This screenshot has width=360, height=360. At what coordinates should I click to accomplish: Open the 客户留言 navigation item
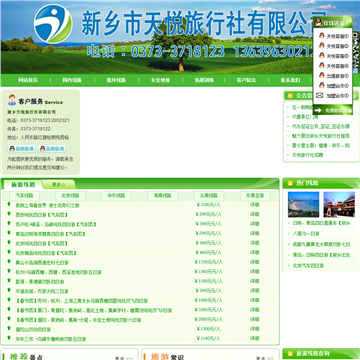(x=246, y=80)
